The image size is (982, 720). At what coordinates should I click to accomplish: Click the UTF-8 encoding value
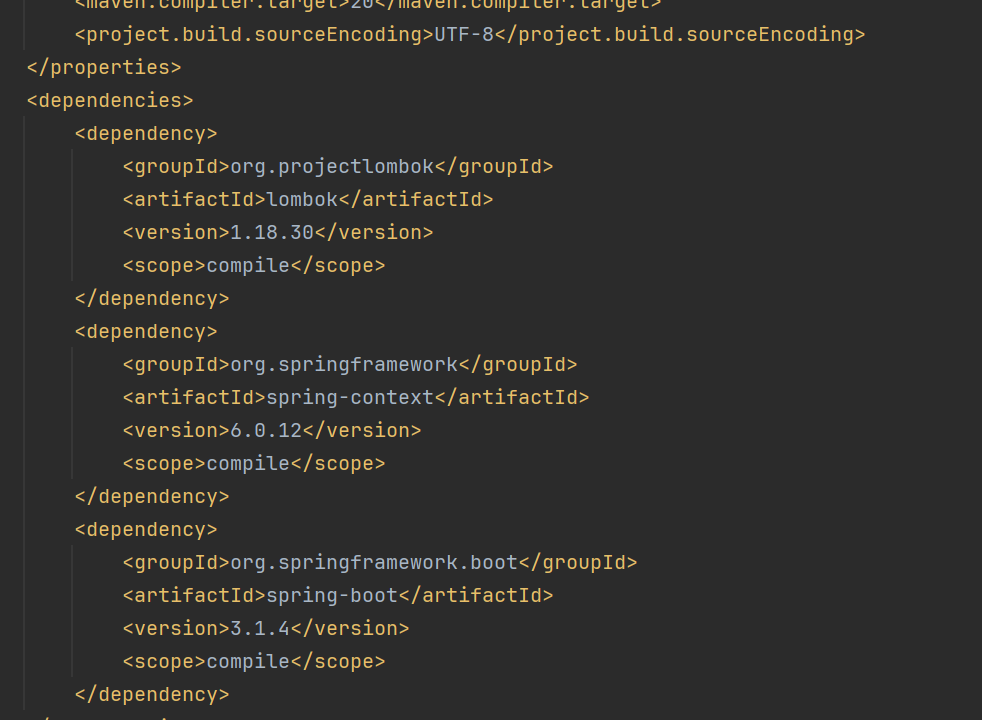pyautogui.click(x=464, y=34)
